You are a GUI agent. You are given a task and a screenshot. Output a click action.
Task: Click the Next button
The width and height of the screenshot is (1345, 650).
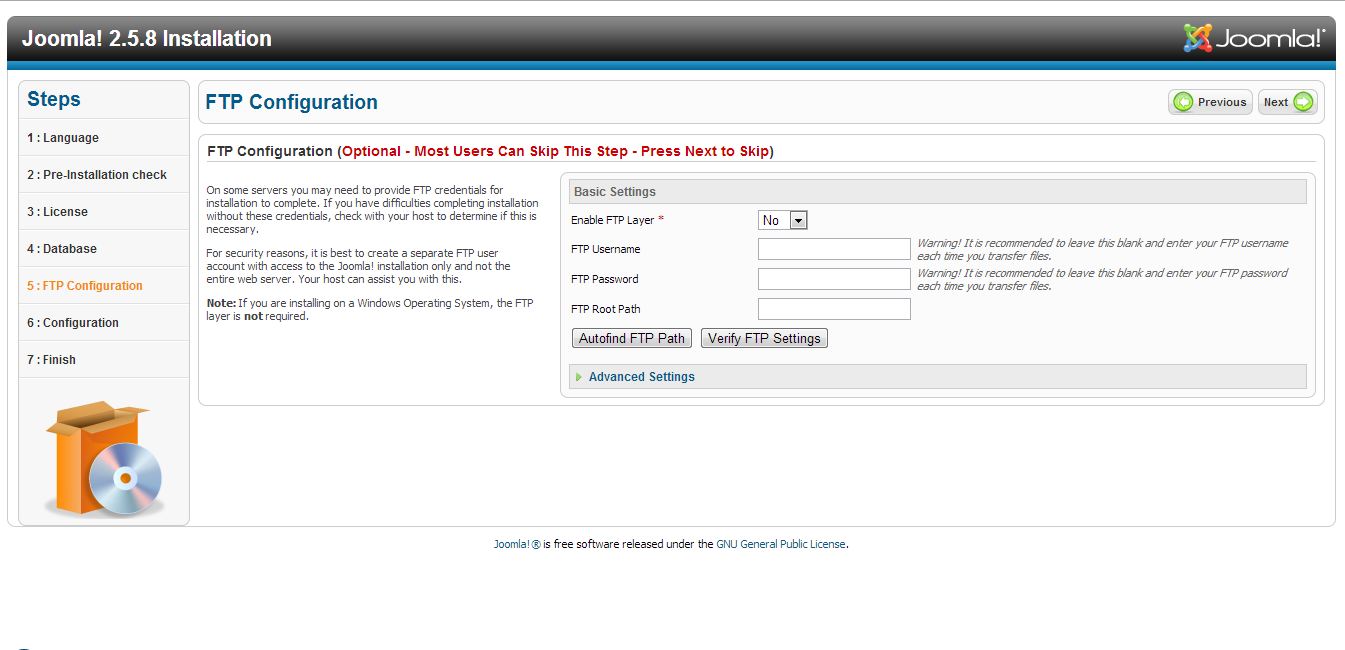(1288, 102)
